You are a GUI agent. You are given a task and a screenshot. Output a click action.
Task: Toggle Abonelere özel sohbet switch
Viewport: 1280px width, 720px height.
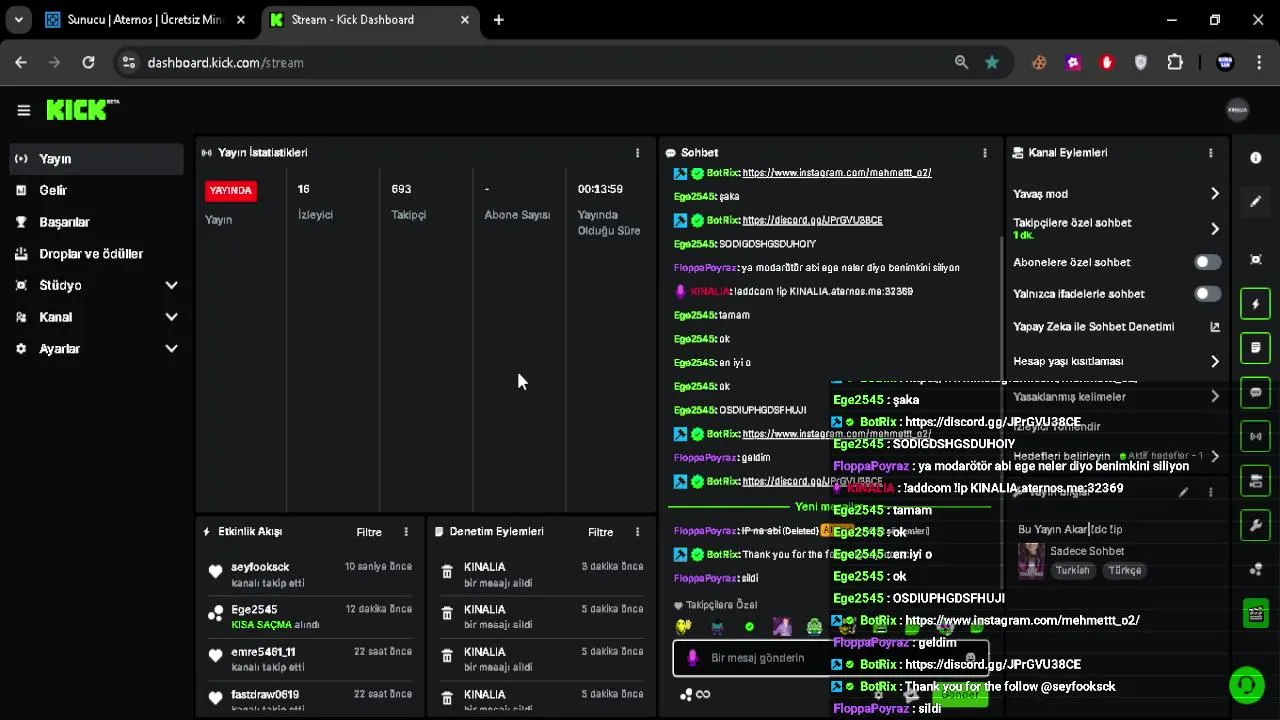click(x=1208, y=262)
